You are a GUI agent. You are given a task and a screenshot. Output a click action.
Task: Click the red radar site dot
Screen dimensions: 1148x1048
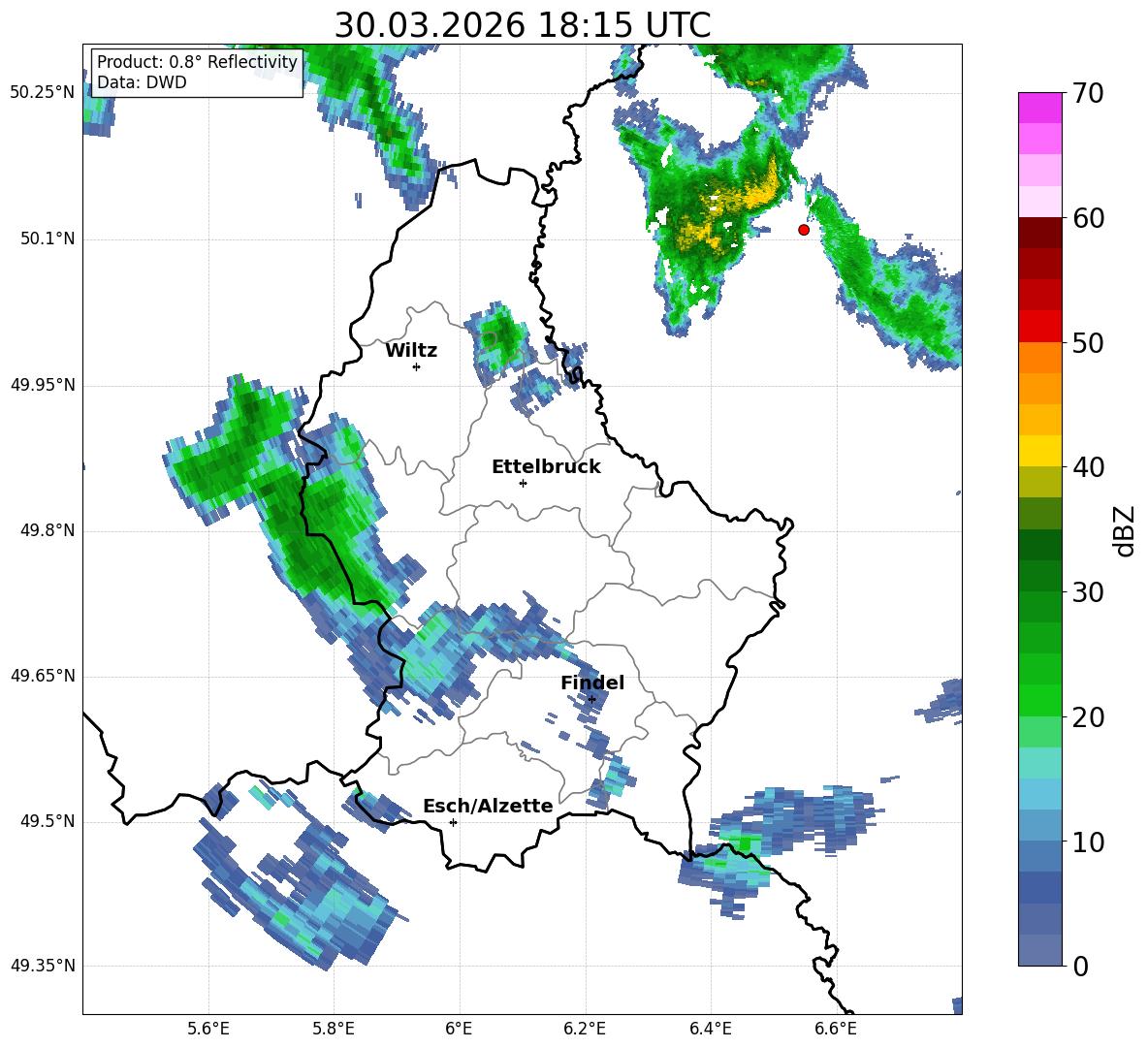pos(803,230)
